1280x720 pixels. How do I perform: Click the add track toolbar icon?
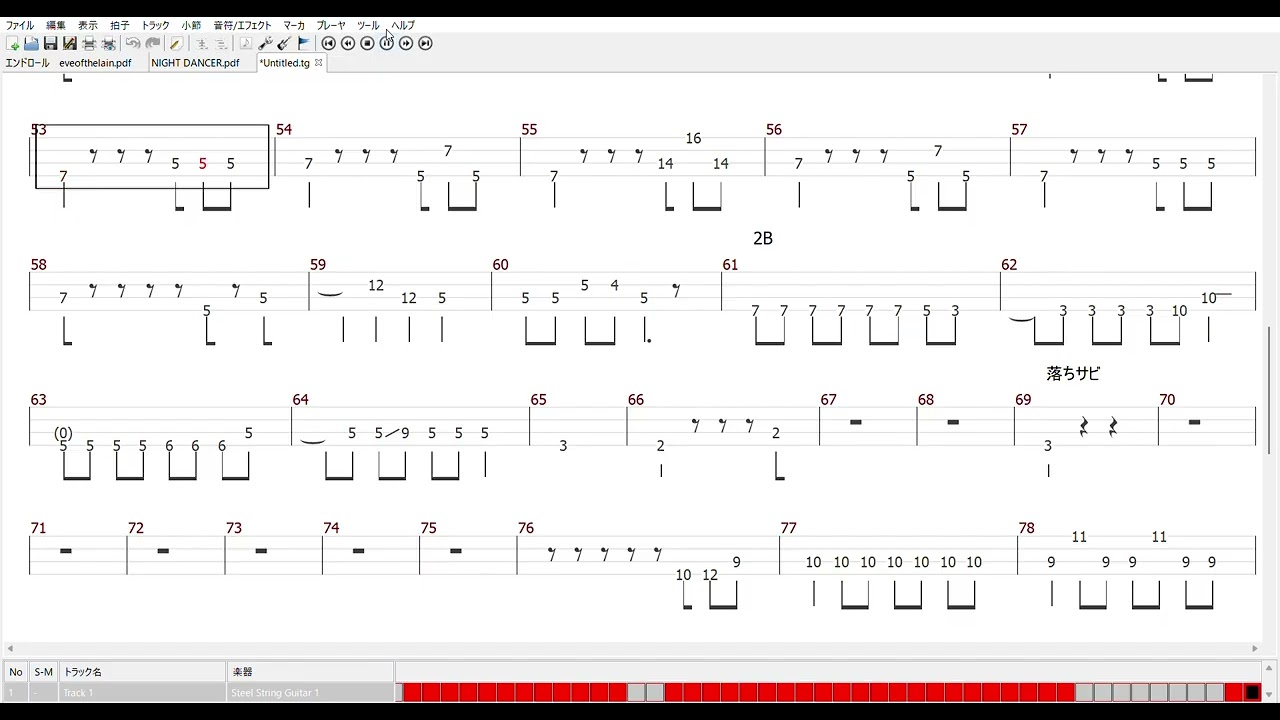click(x=201, y=44)
